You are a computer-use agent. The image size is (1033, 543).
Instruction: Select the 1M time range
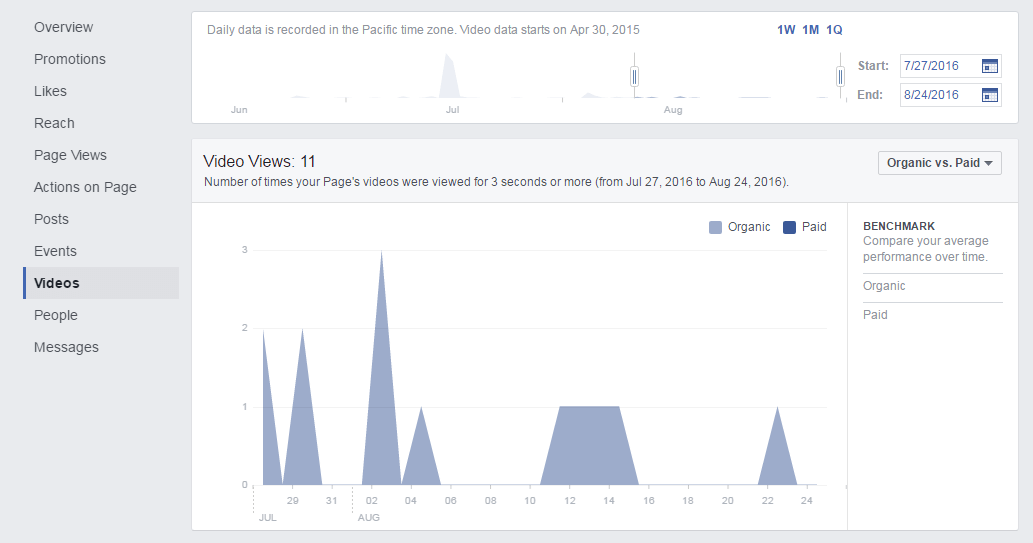[810, 30]
